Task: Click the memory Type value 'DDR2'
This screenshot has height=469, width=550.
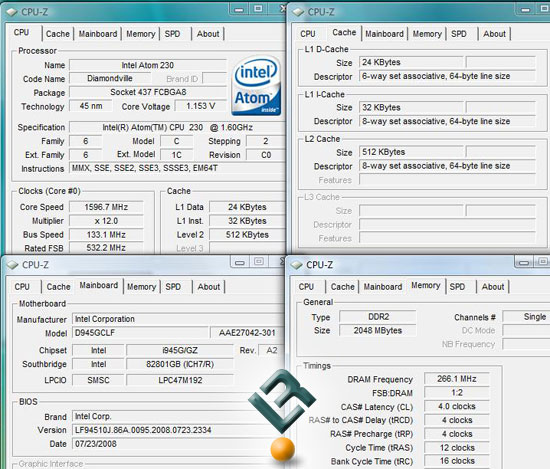Action: coord(378,317)
